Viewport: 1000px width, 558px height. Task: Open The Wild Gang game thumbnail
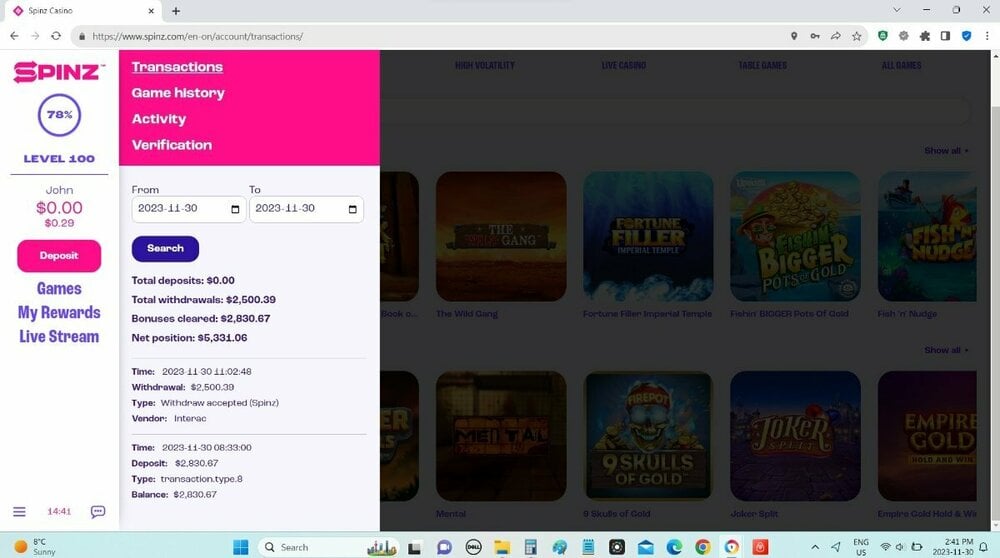click(x=501, y=237)
